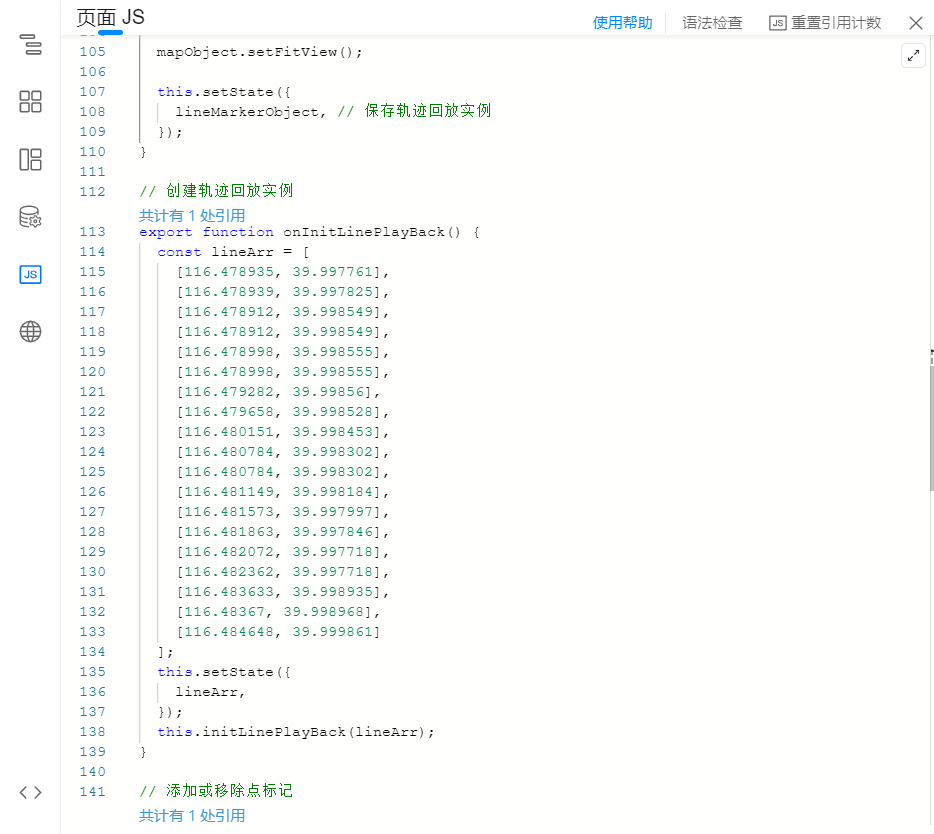
Task: Place cursor on mapObject.setFitView() line
Action: [259, 52]
